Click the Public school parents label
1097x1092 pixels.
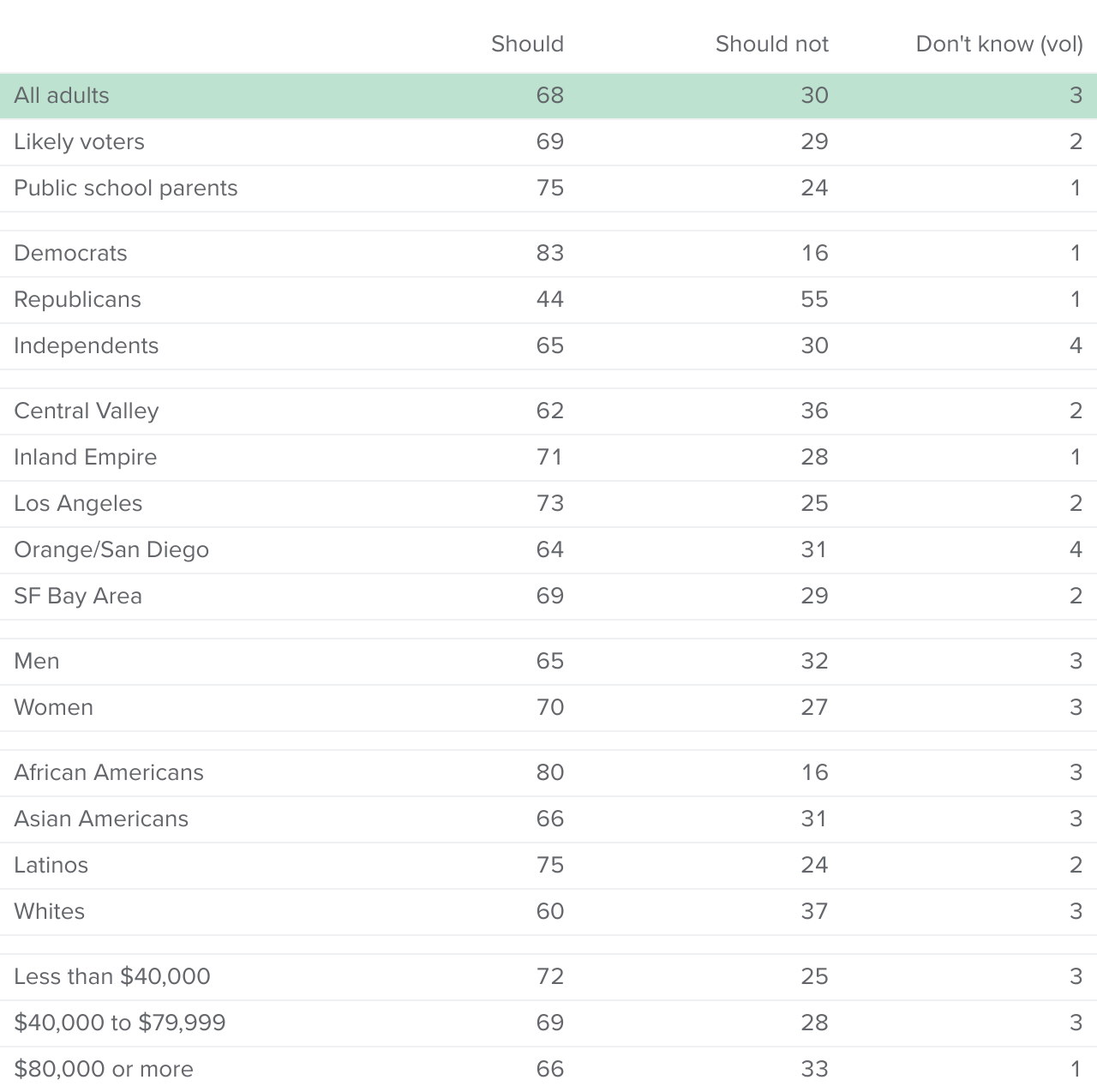(126, 188)
